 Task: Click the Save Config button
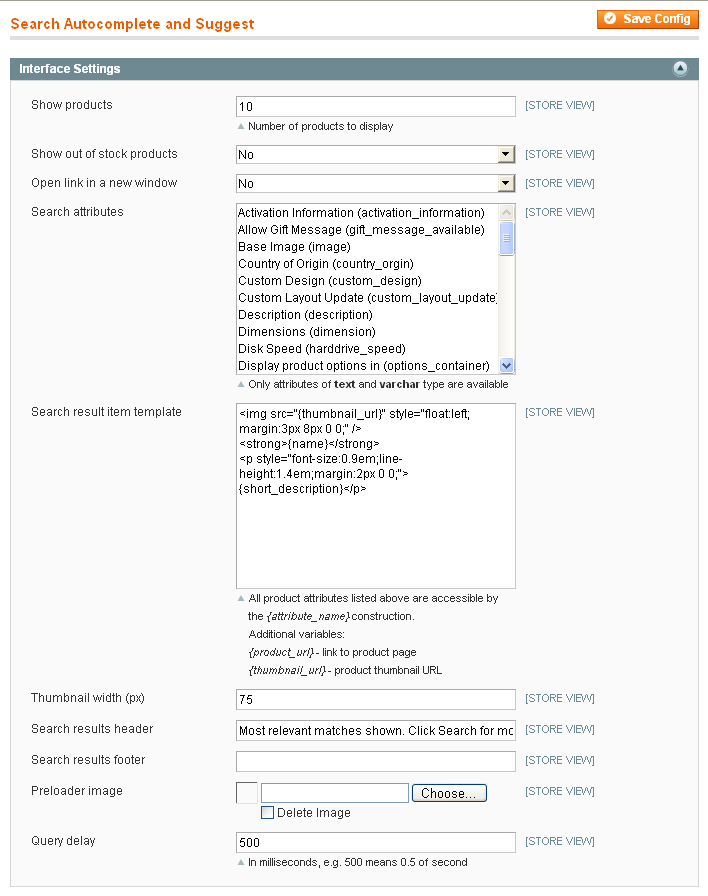(647, 19)
